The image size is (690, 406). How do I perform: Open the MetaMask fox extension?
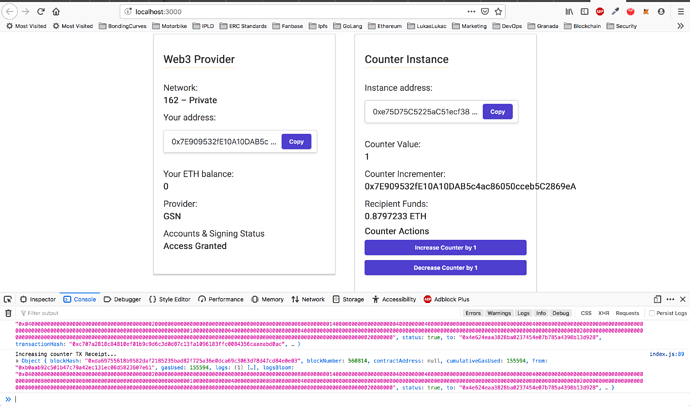(x=646, y=12)
